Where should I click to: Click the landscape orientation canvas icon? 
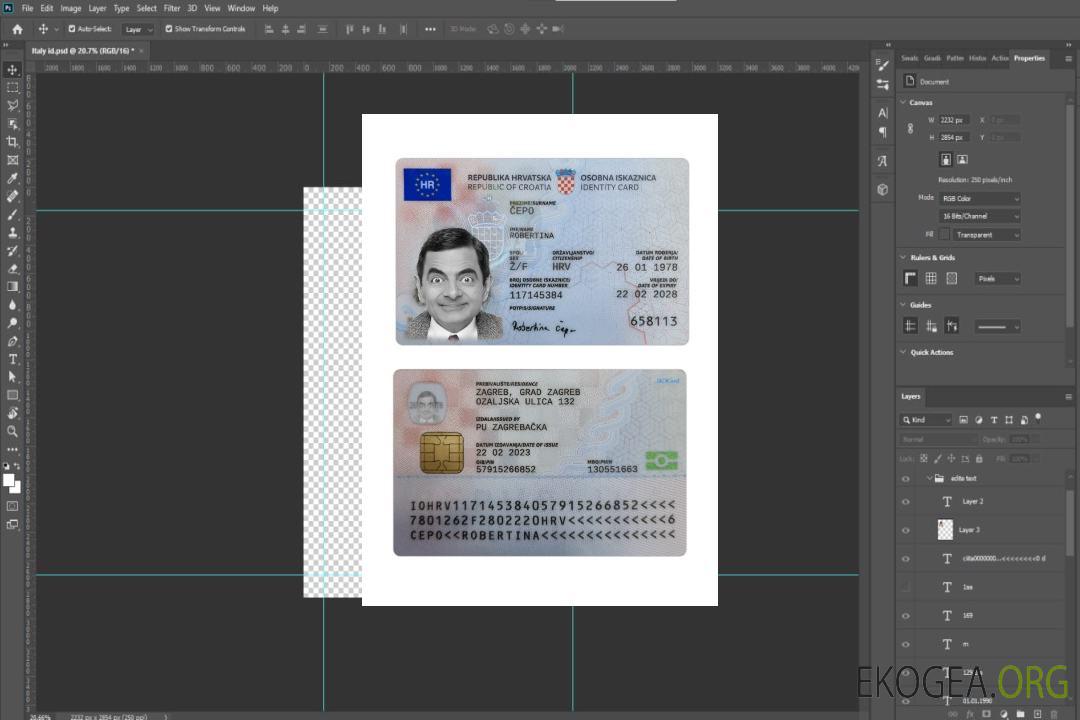click(962, 160)
